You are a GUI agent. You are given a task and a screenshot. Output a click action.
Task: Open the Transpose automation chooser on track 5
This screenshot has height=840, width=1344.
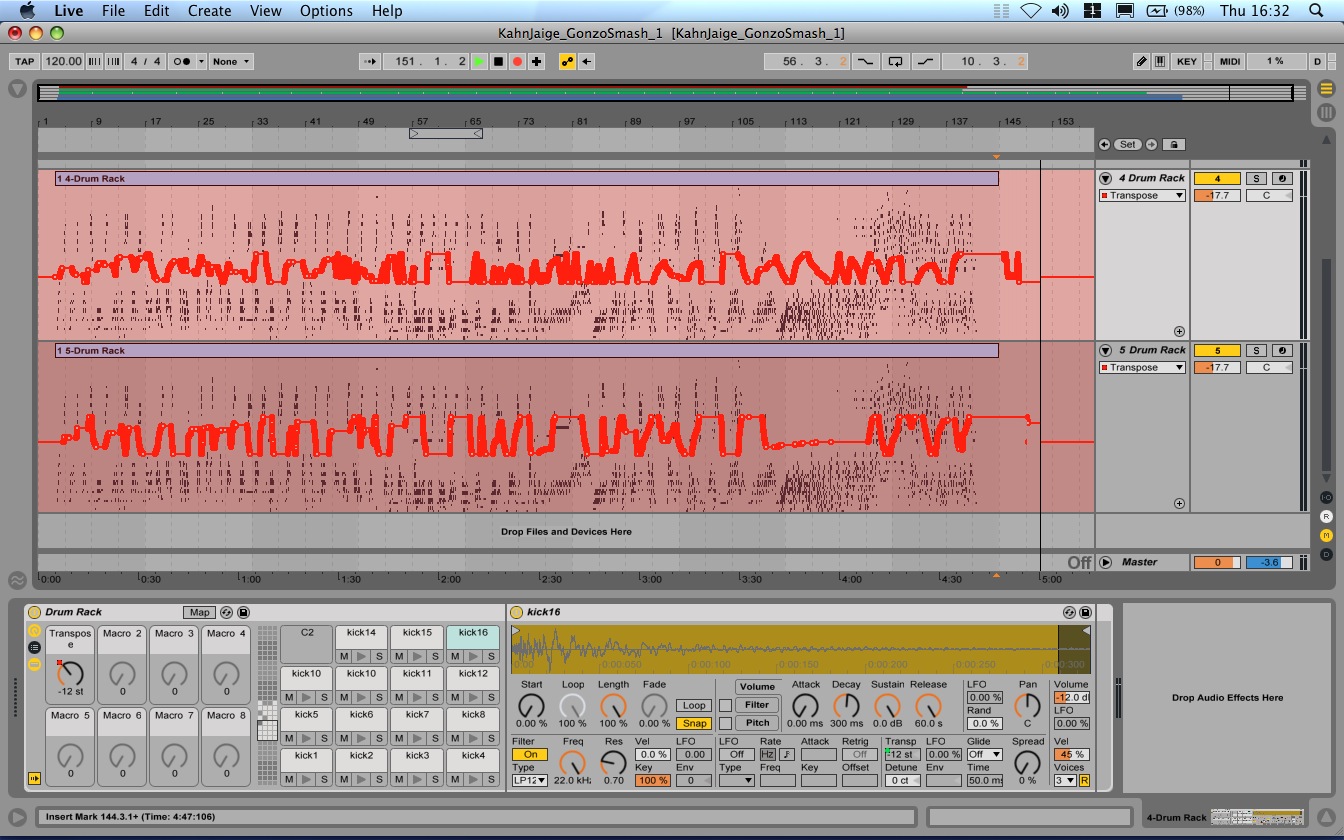tap(1141, 368)
